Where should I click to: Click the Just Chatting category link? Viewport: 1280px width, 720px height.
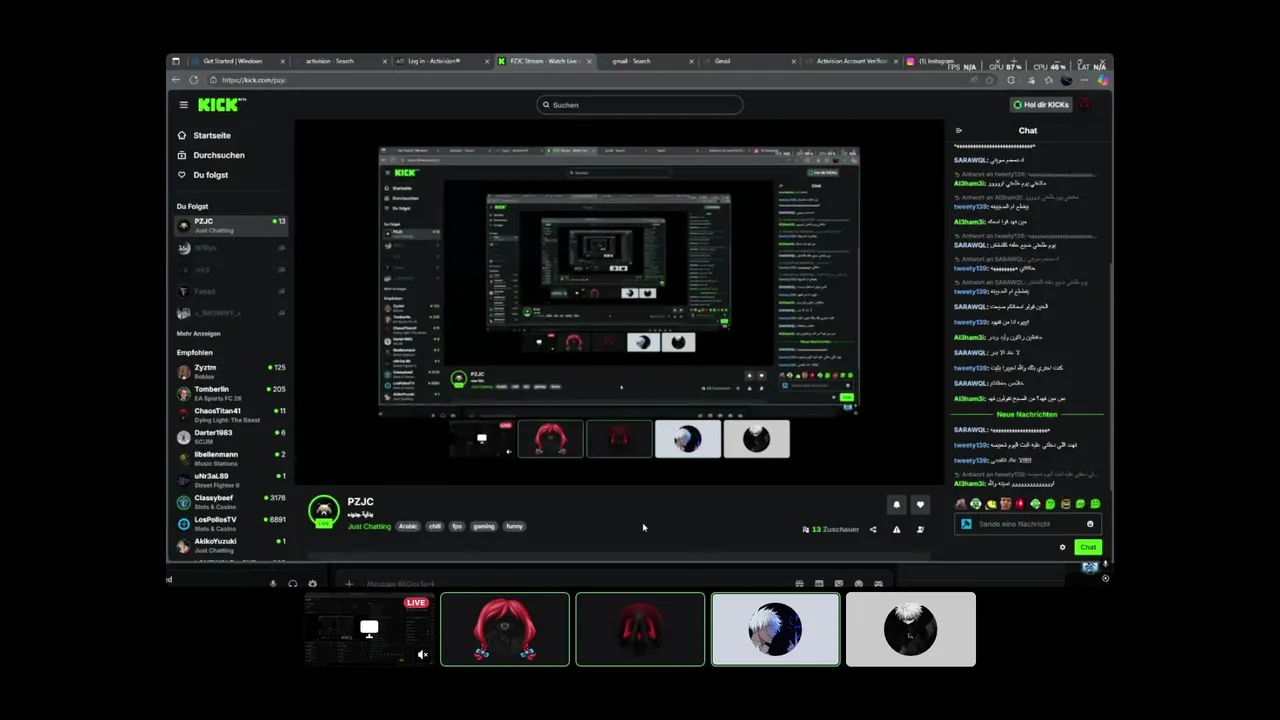[x=369, y=526]
